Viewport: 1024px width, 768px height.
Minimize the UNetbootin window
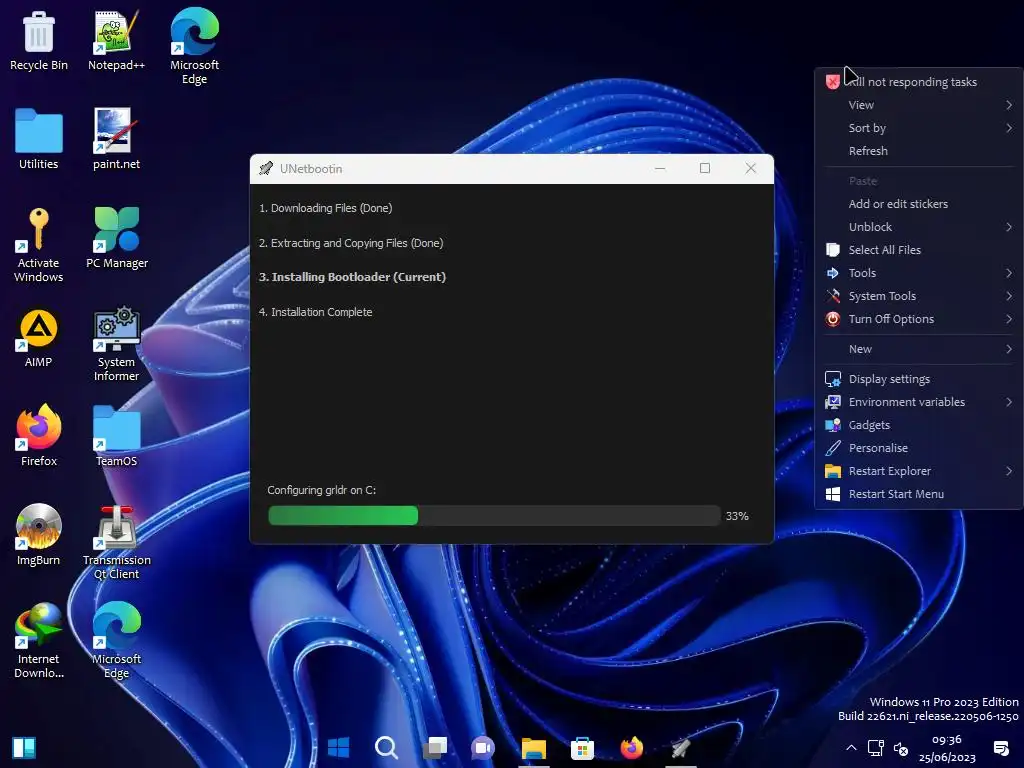point(660,168)
